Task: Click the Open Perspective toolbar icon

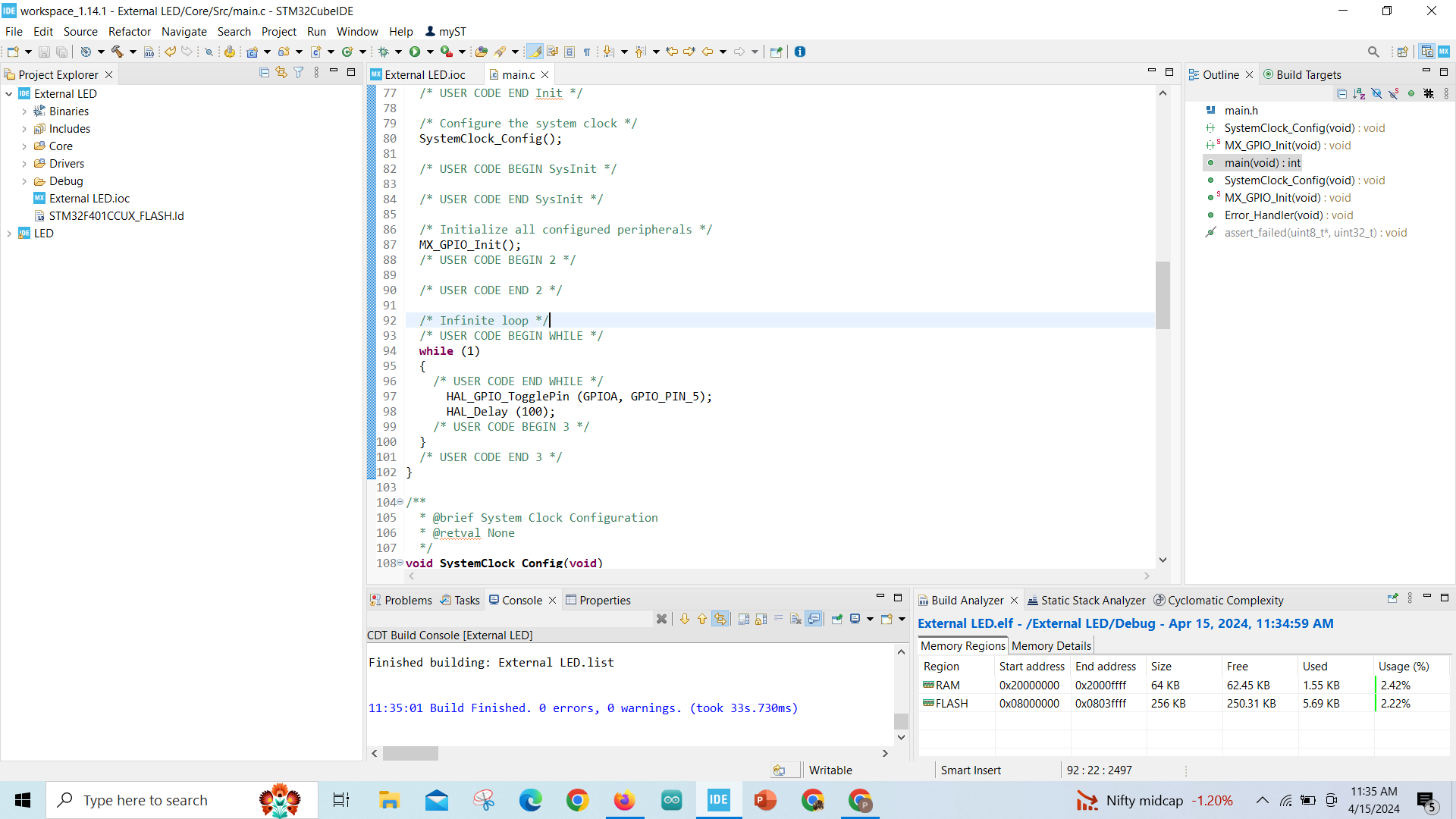Action: point(1402,52)
